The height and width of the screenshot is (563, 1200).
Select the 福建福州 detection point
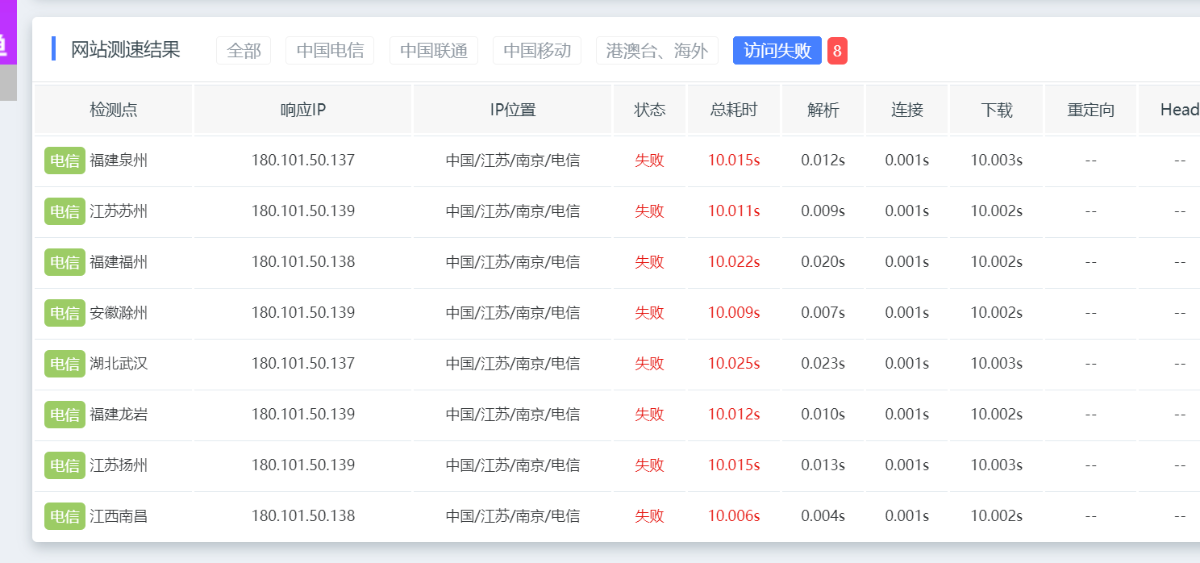pyautogui.click(x=119, y=262)
